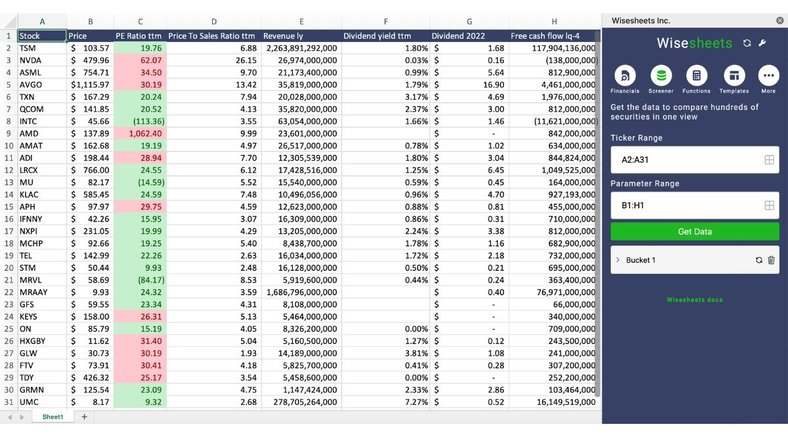Select the NVDA ticker cell
The height and width of the screenshot is (435, 788).
42,60
